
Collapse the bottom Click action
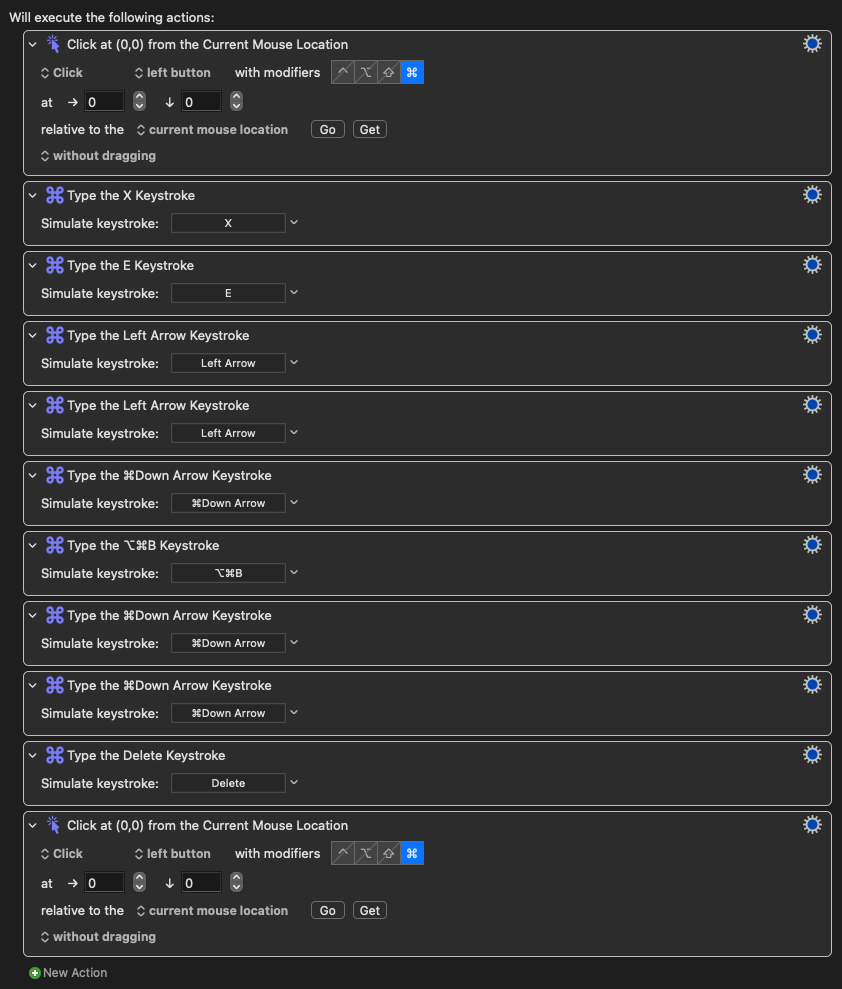(33, 826)
